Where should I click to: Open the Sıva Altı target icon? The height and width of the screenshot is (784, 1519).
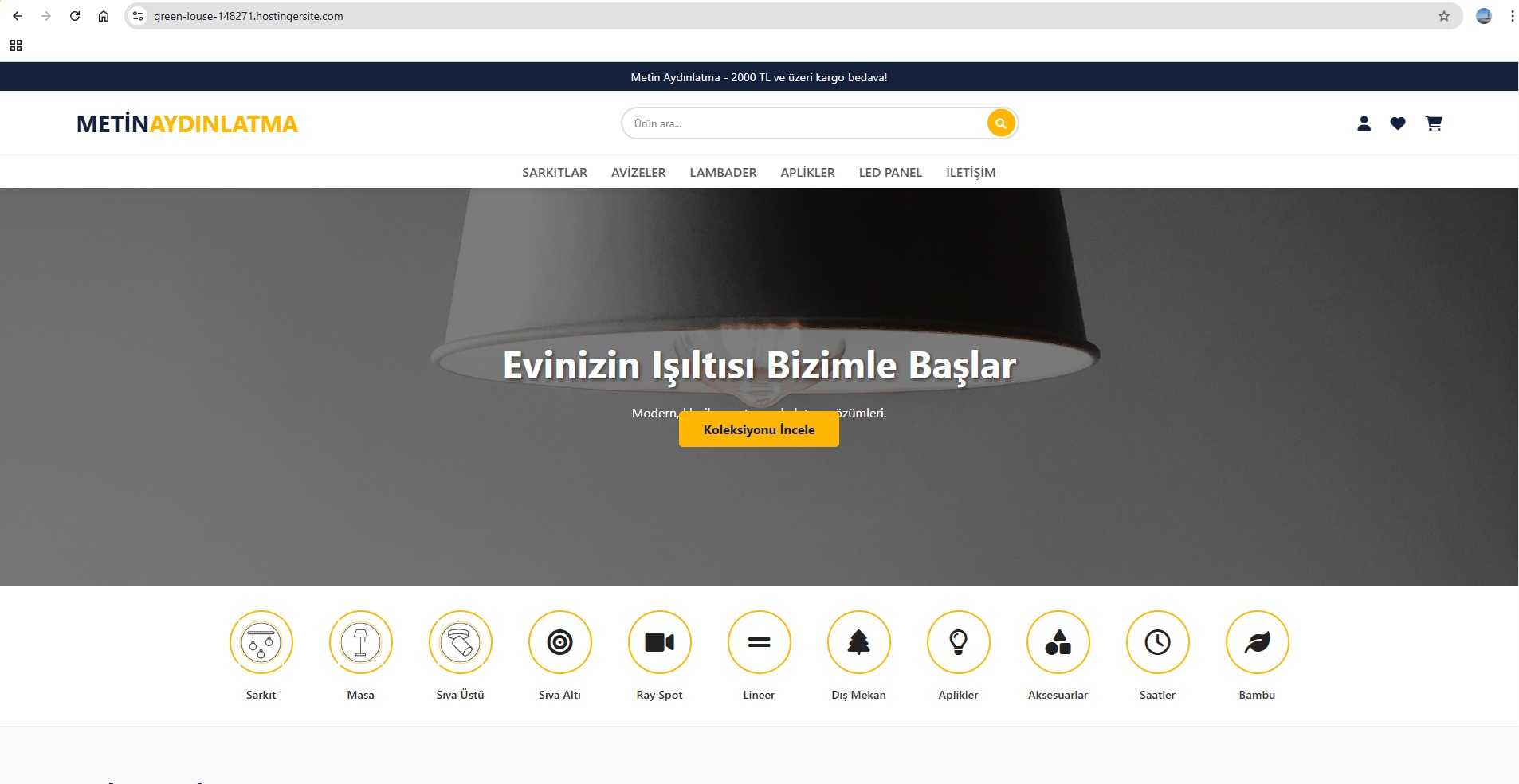pyautogui.click(x=560, y=641)
